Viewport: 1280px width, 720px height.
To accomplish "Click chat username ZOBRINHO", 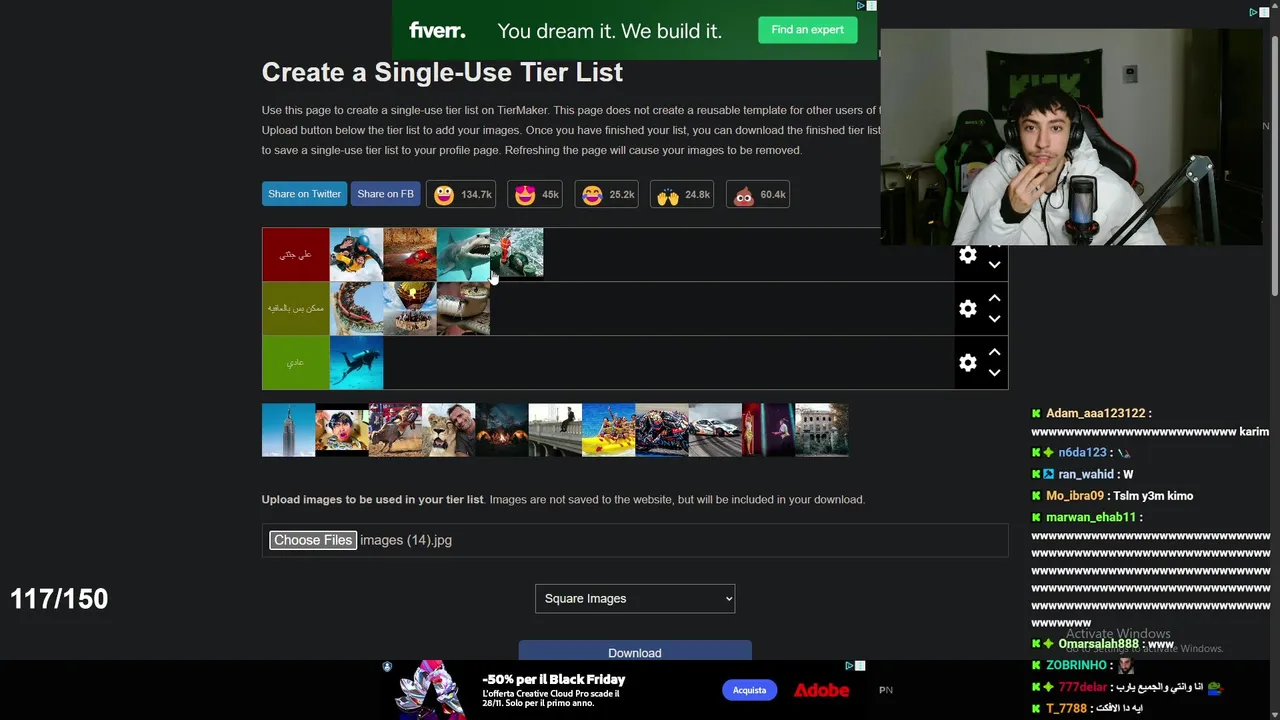I will pyautogui.click(x=1076, y=665).
